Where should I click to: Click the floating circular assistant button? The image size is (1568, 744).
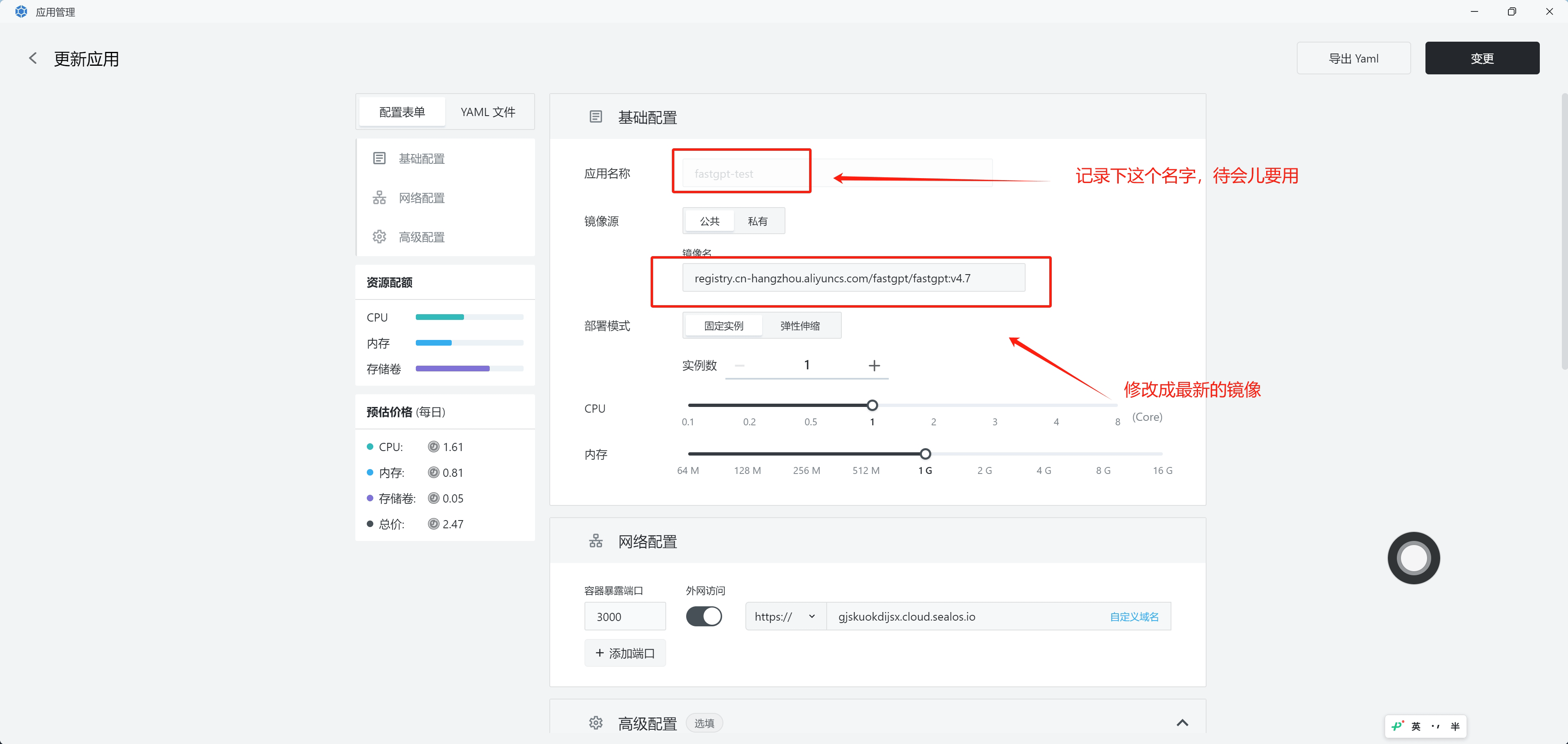click(1413, 558)
